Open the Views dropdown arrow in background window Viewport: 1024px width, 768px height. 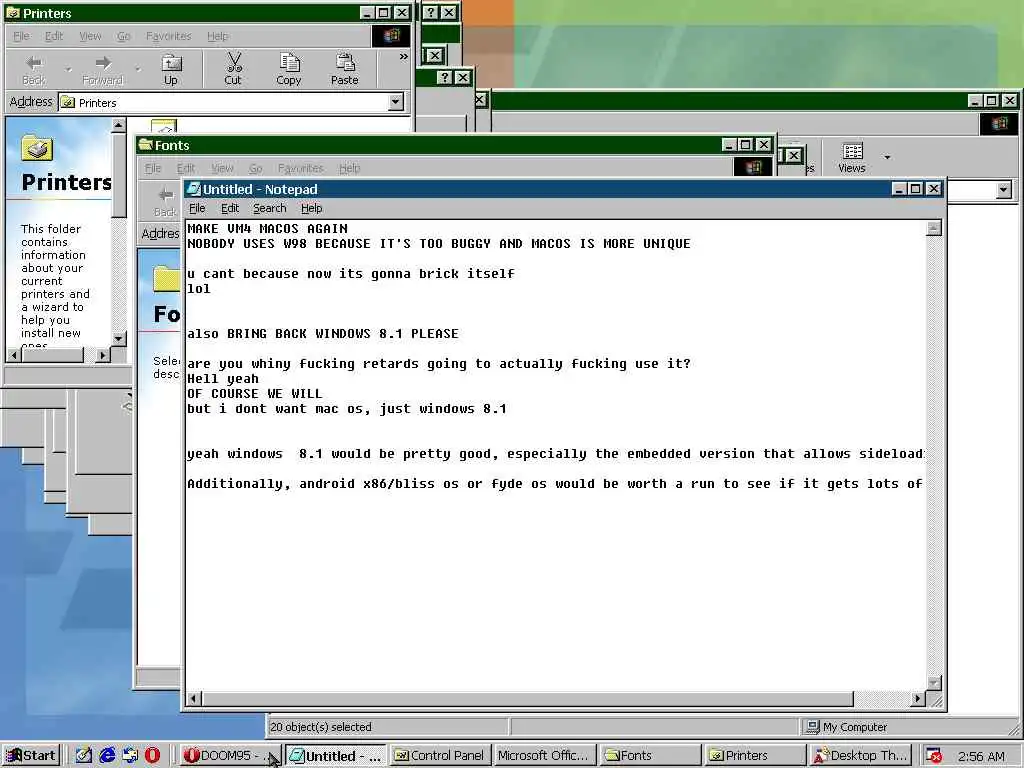pos(887,157)
